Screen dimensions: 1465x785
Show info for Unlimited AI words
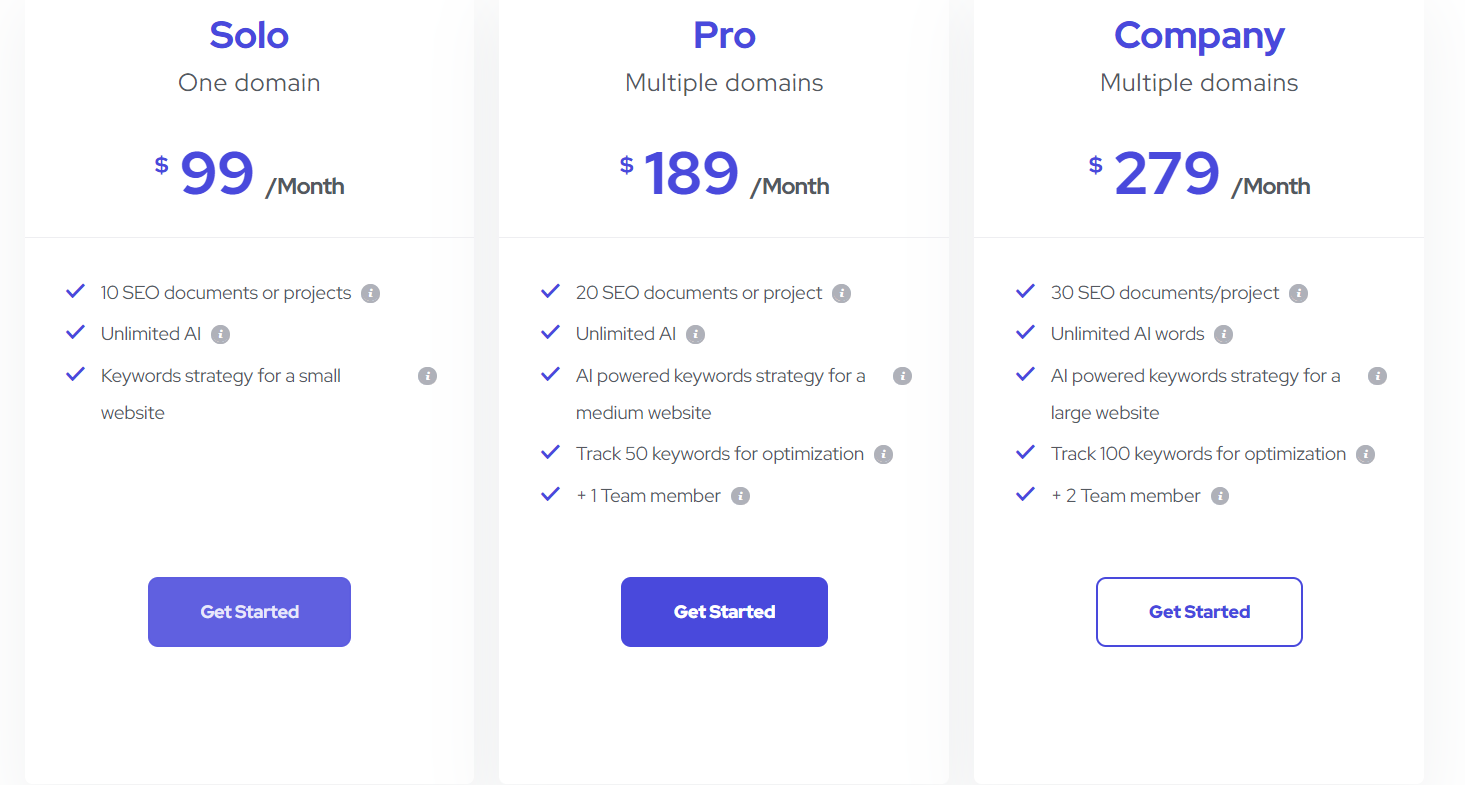tap(1223, 335)
